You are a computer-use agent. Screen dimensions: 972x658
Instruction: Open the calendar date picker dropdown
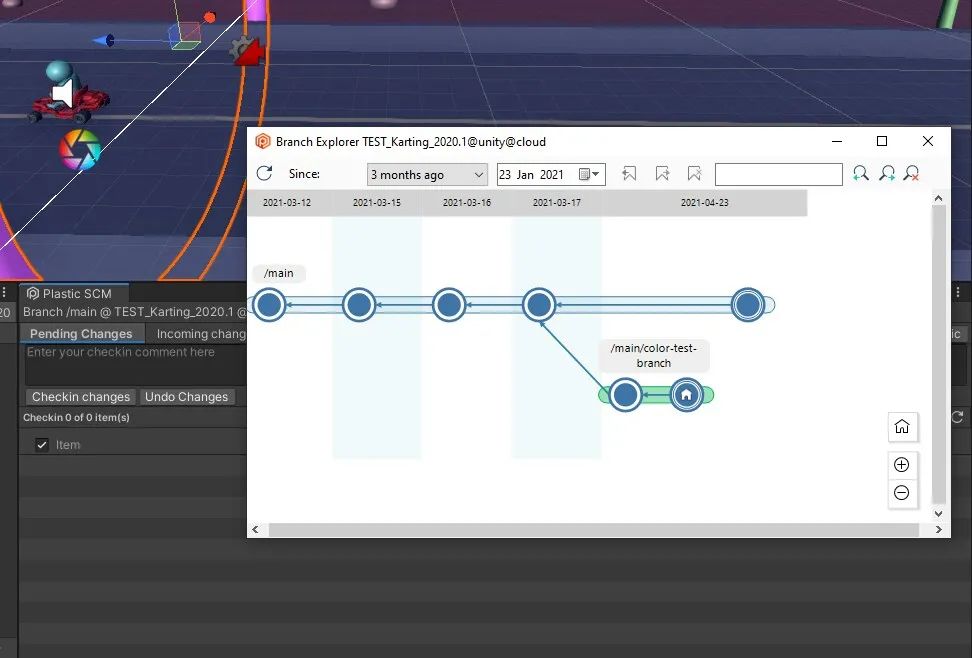[591, 174]
